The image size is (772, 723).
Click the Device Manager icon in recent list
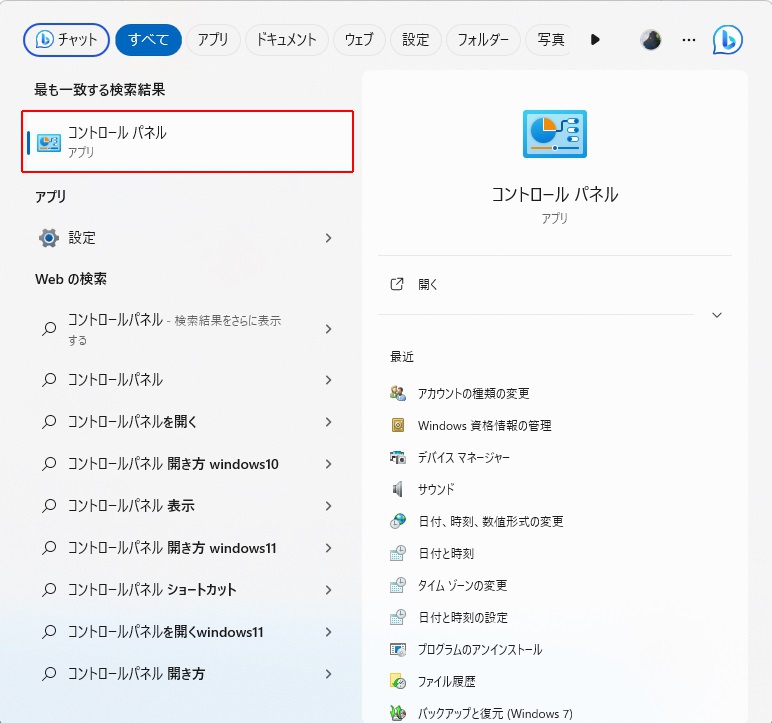coord(398,457)
